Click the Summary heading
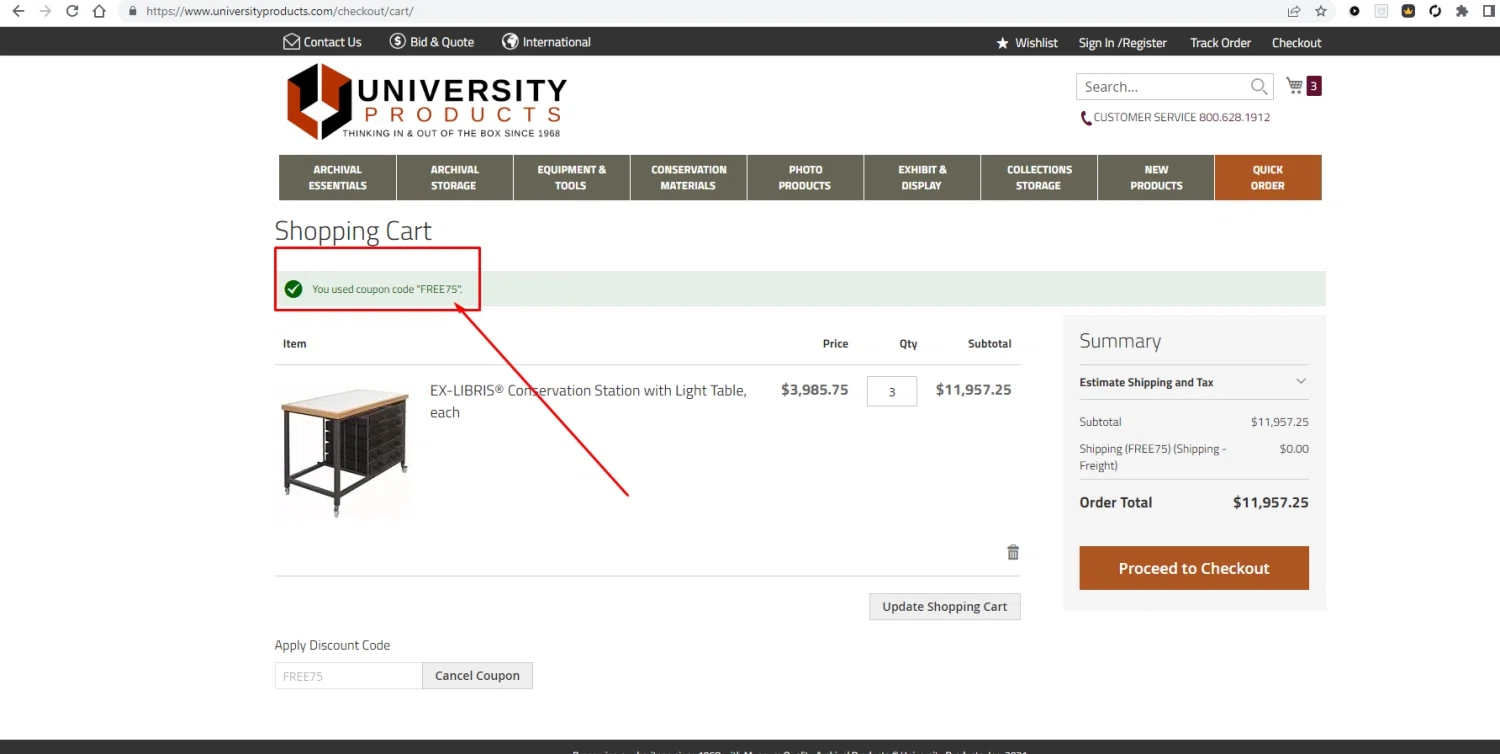Image resolution: width=1500 pixels, height=754 pixels. click(1120, 341)
